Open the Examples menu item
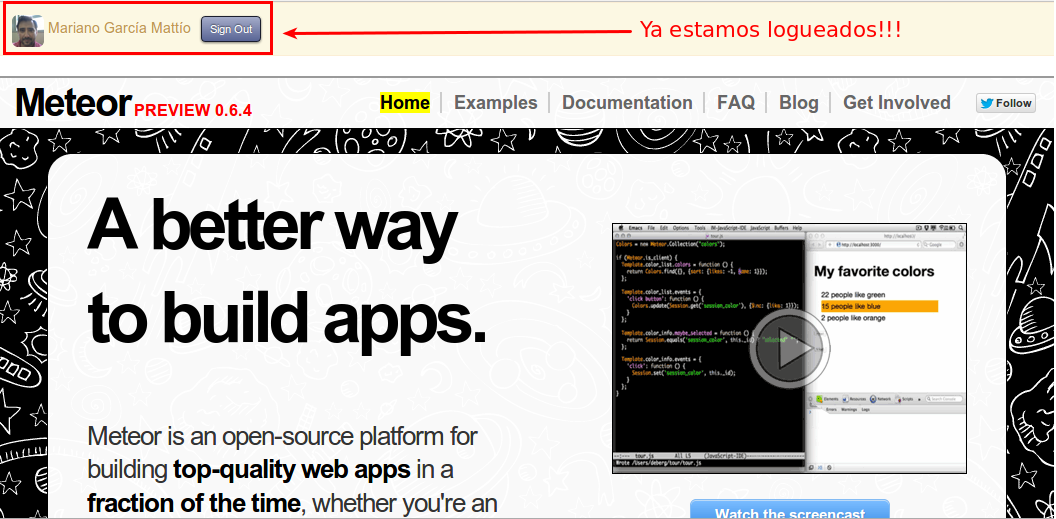 496,102
